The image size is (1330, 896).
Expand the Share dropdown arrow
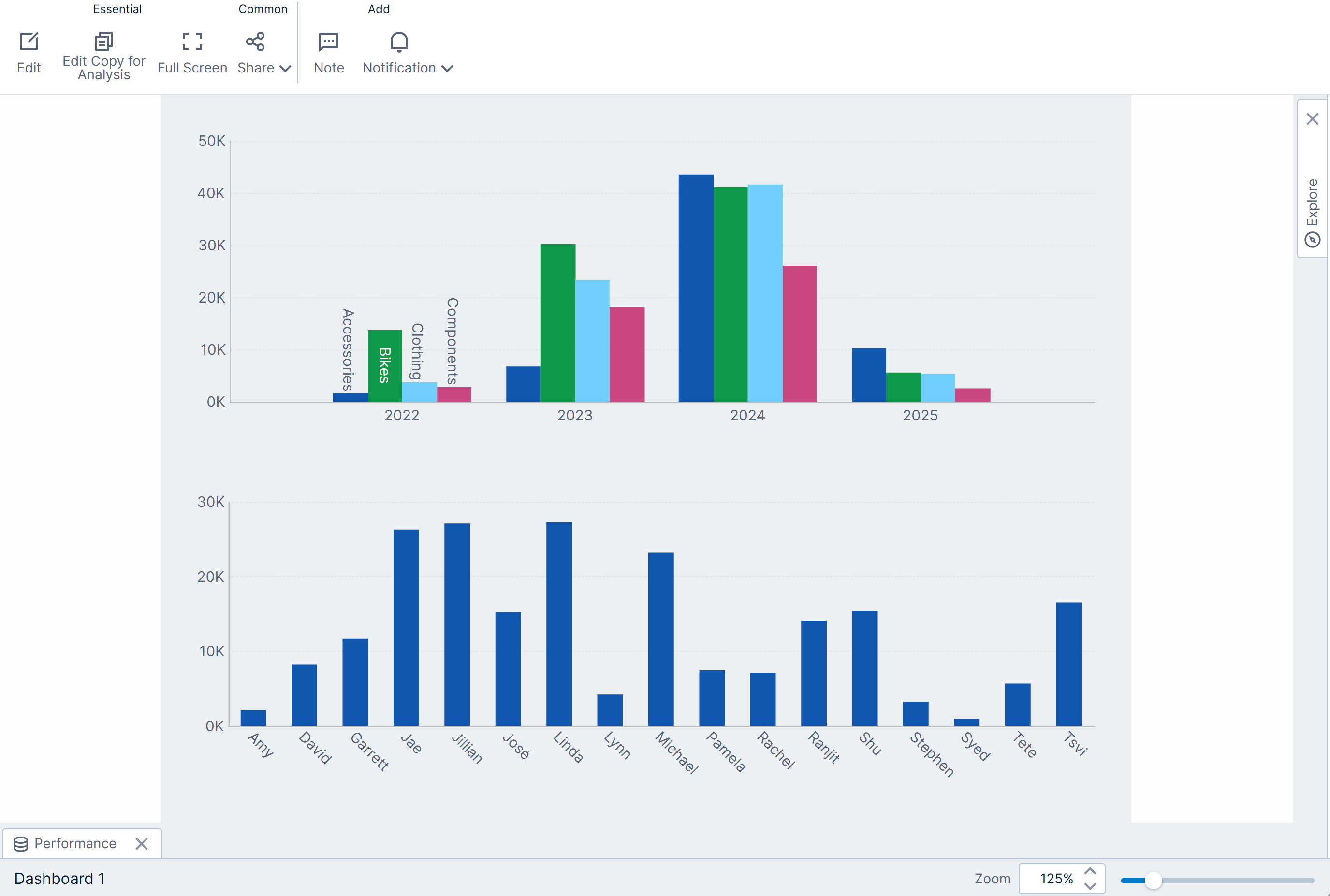[285, 69]
